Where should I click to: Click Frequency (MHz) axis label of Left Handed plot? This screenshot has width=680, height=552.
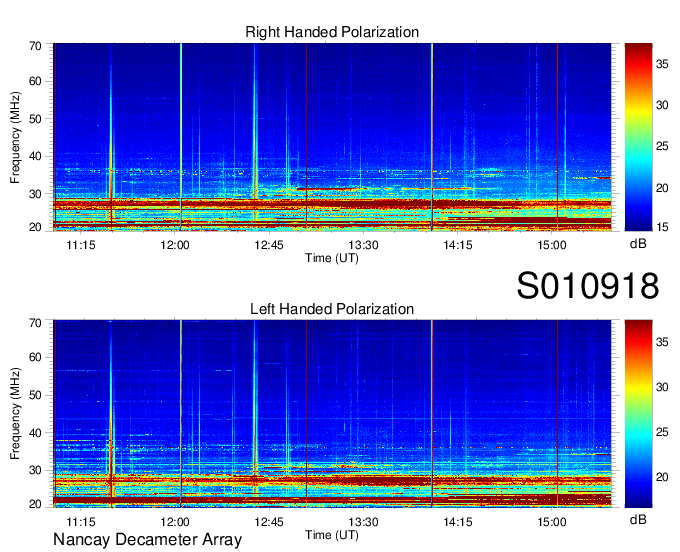15,414
